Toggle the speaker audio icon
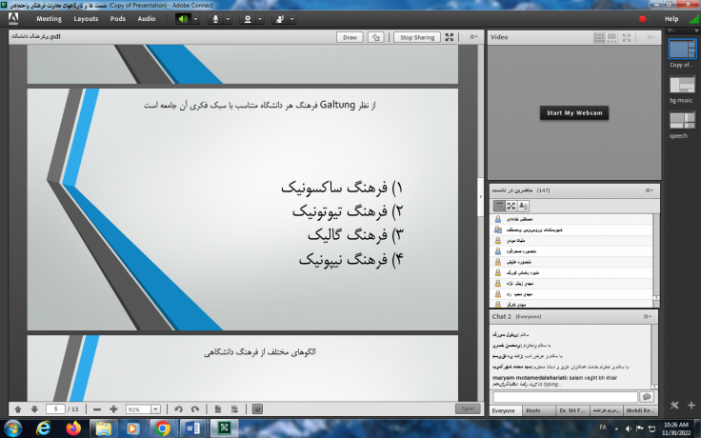 pos(183,19)
